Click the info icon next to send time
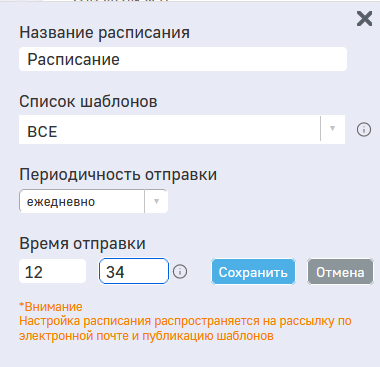The width and height of the screenshot is (380, 367). tap(180, 272)
